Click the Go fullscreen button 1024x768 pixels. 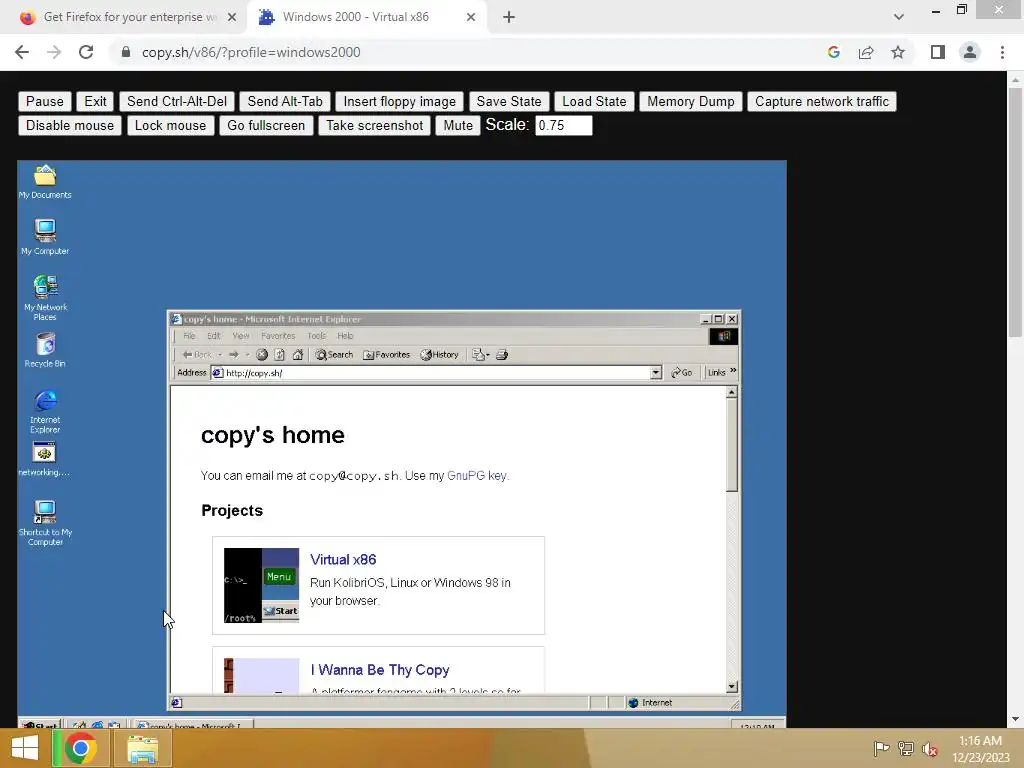[x=266, y=125]
